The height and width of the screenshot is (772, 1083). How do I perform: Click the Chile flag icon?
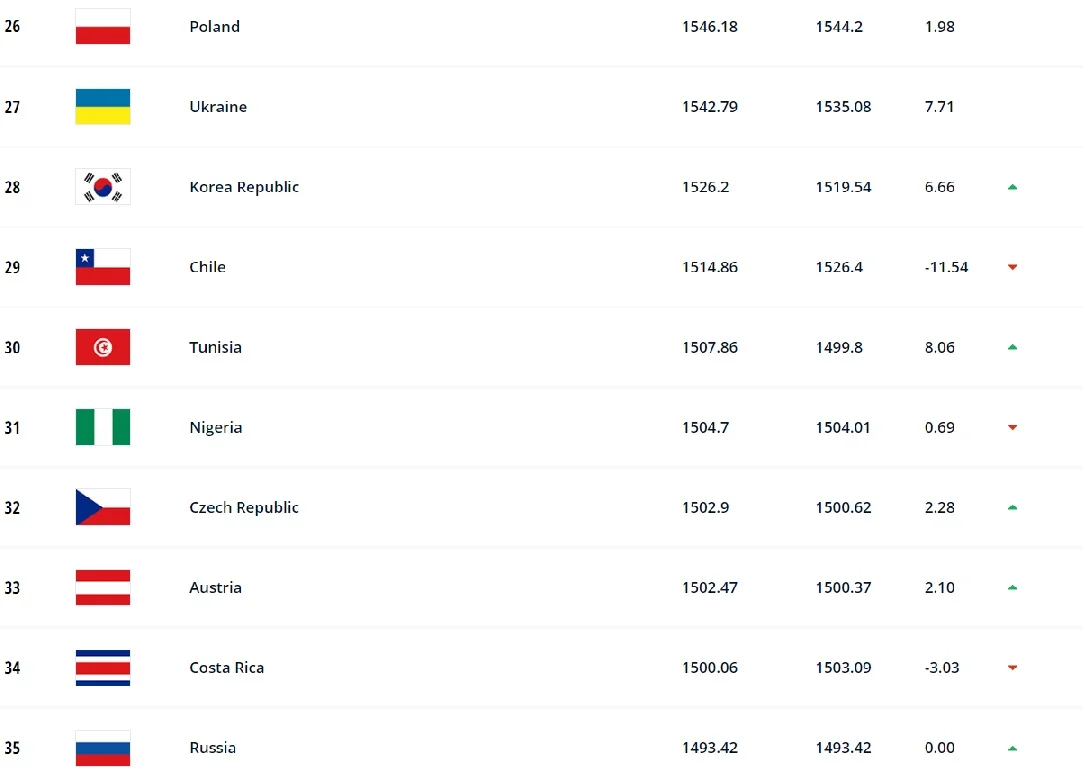[102, 267]
